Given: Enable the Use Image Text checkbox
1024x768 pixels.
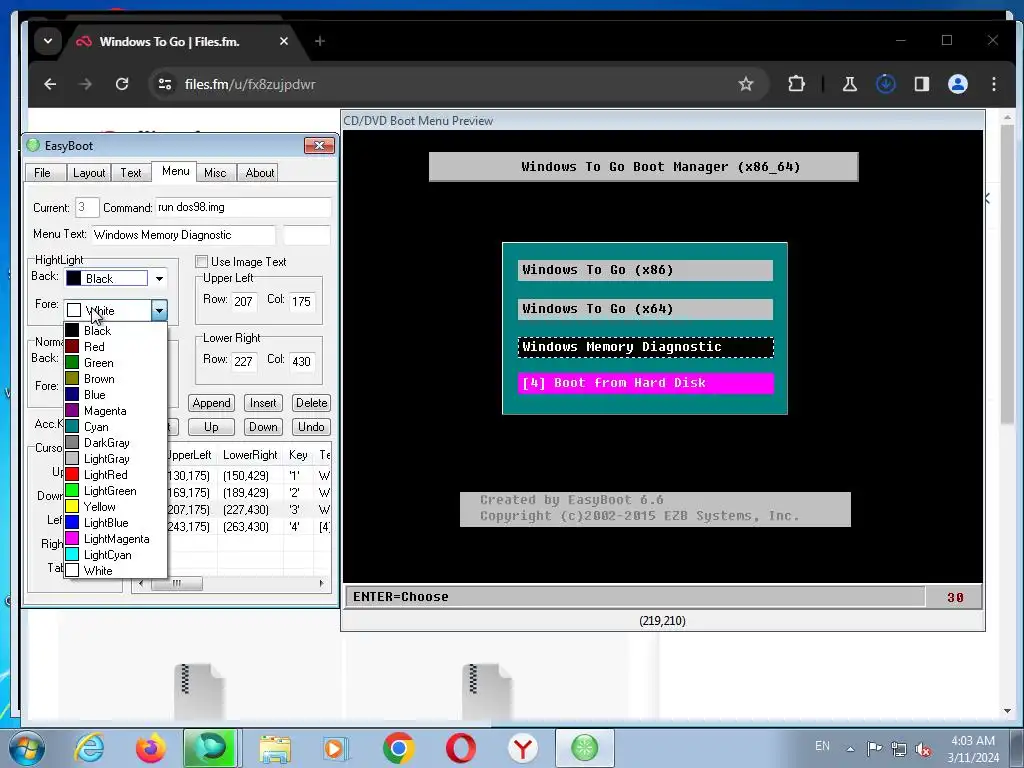Looking at the screenshot, I should tap(202, 261).
